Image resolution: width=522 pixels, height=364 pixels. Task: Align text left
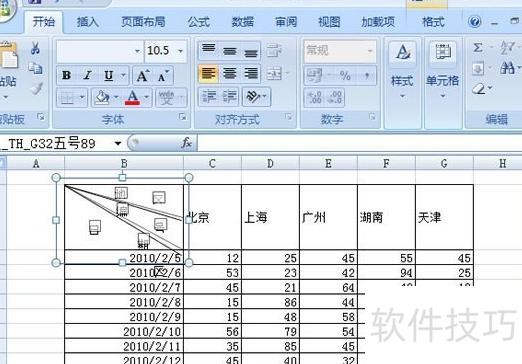(209, 73)
